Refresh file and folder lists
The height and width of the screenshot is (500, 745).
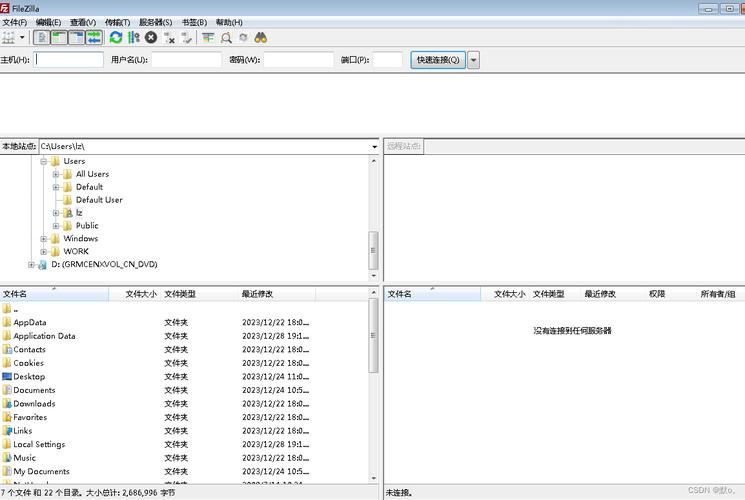point(115,38)
